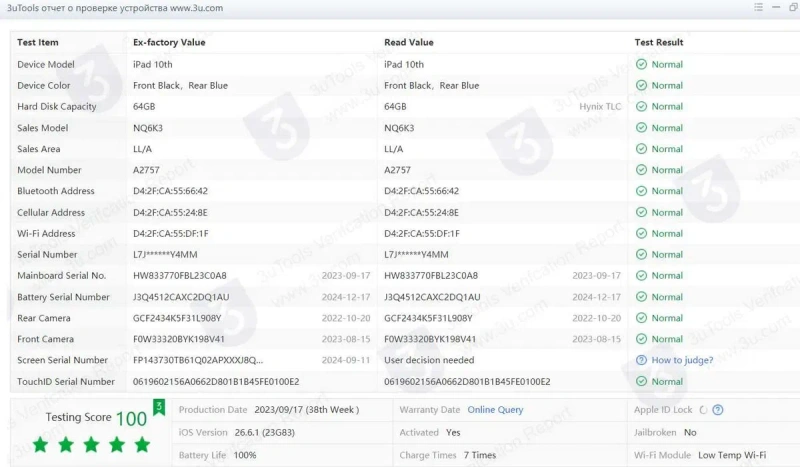Click the check icon in Cellular Address row

pos(641,212)
